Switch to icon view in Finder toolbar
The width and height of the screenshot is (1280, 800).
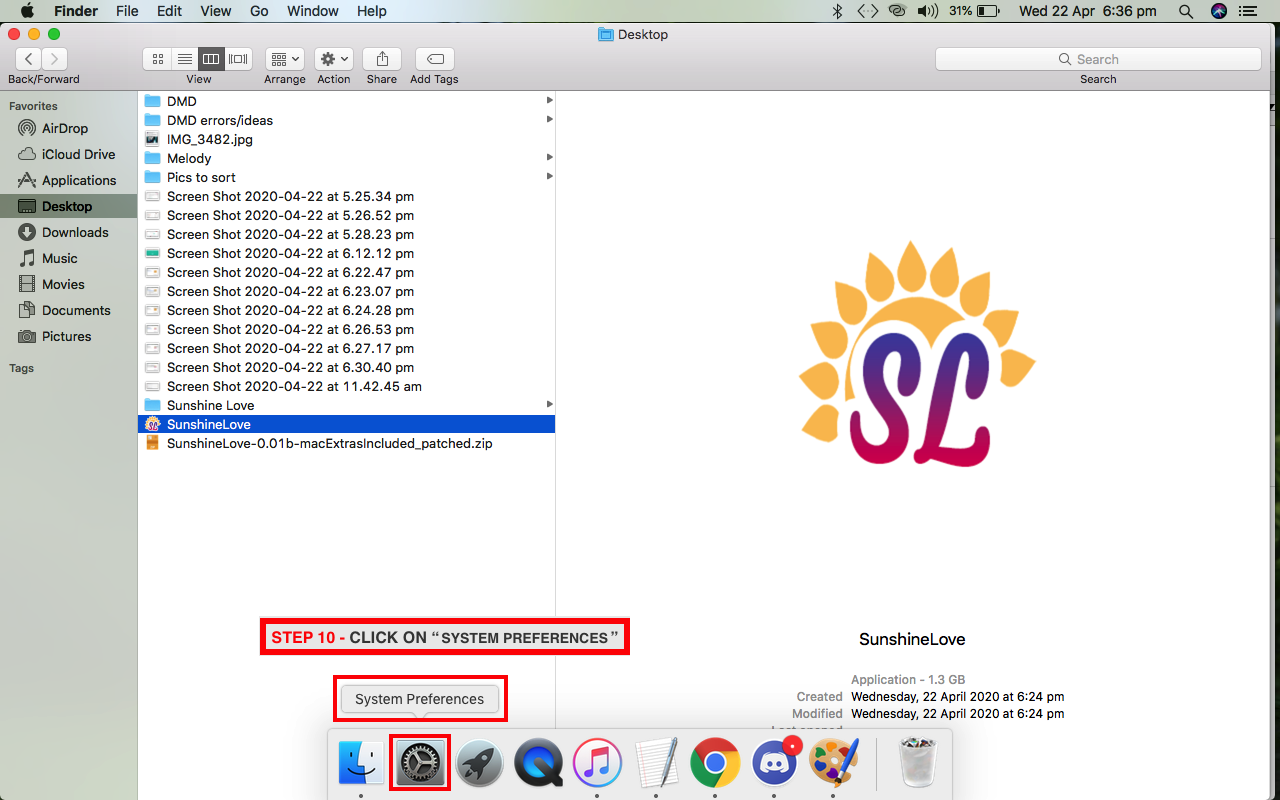click(x=157, y=59)
